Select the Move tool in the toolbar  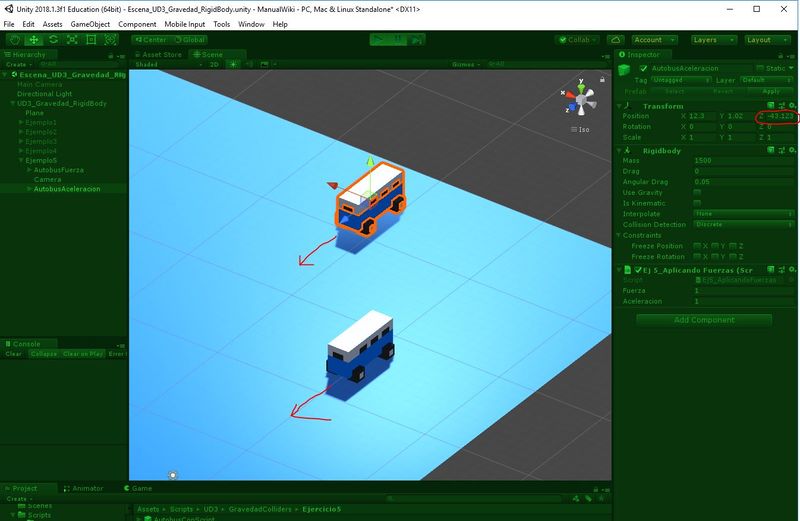(34, 40)
